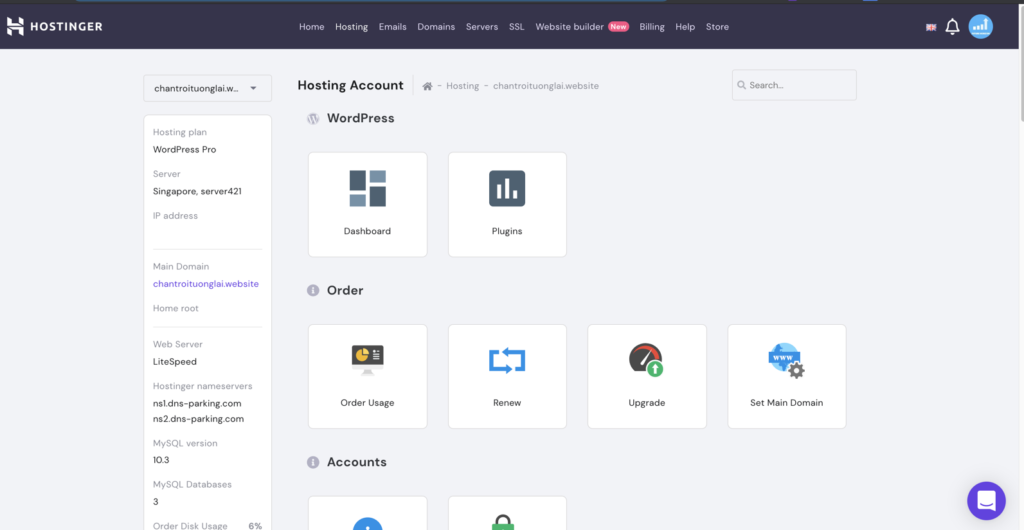The width and height of the screenshot is (1024, 530).
Task: Go to the Domains menu item
Action: 436,27
